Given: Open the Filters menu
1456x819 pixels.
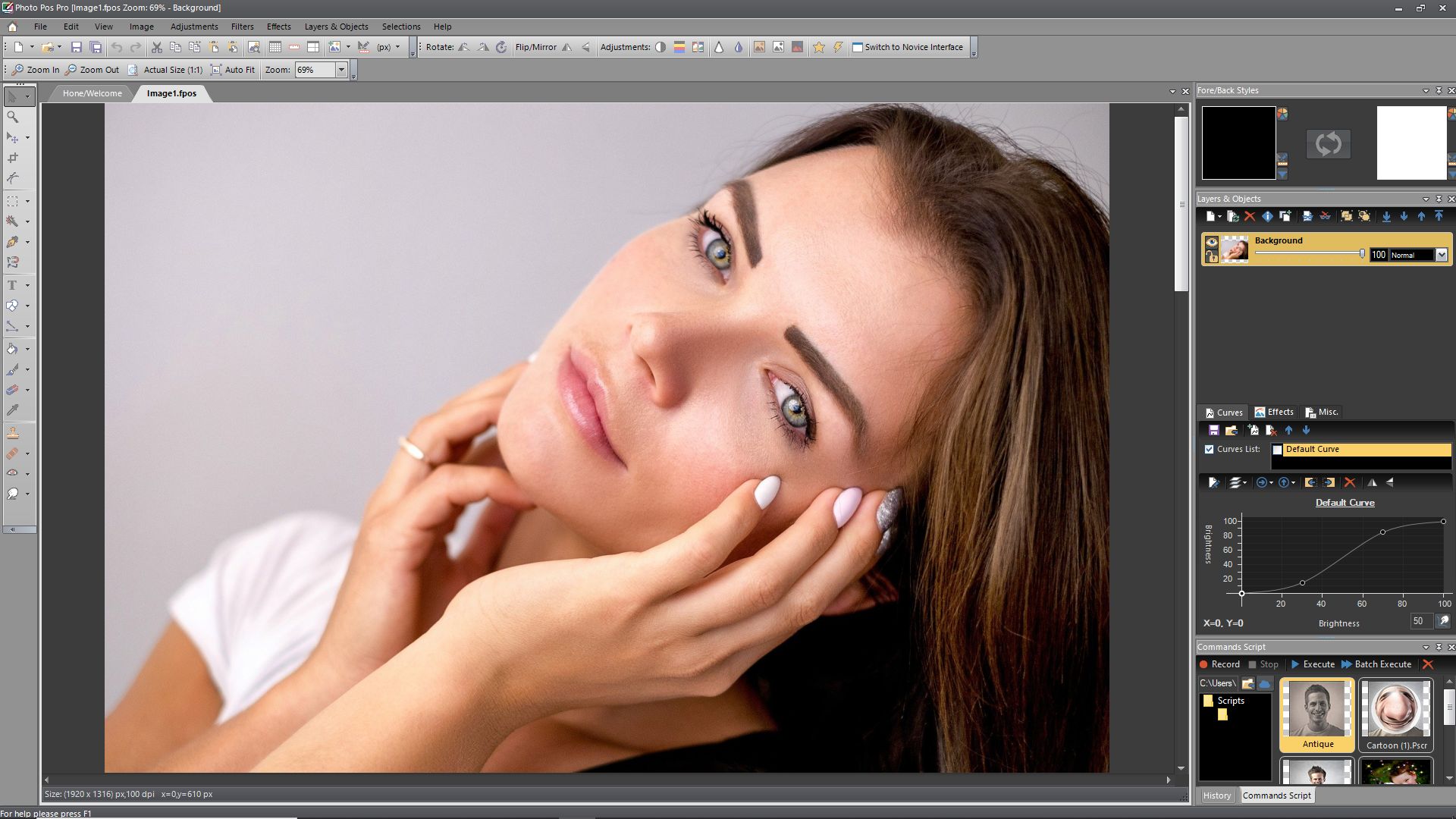Looking at the screenshot, I should (243, 27).
